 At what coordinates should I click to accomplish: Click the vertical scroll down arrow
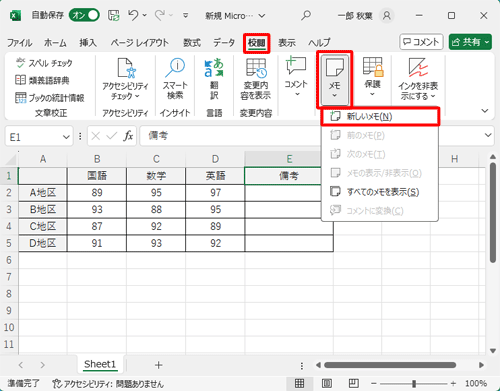(493, 351)
